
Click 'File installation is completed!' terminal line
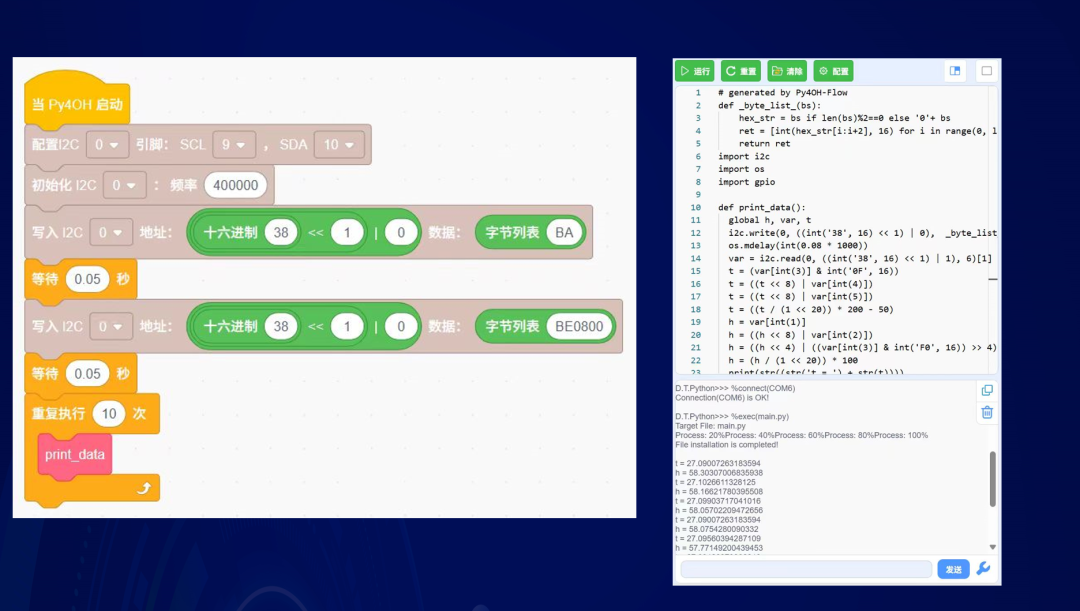tap(727, 444)
